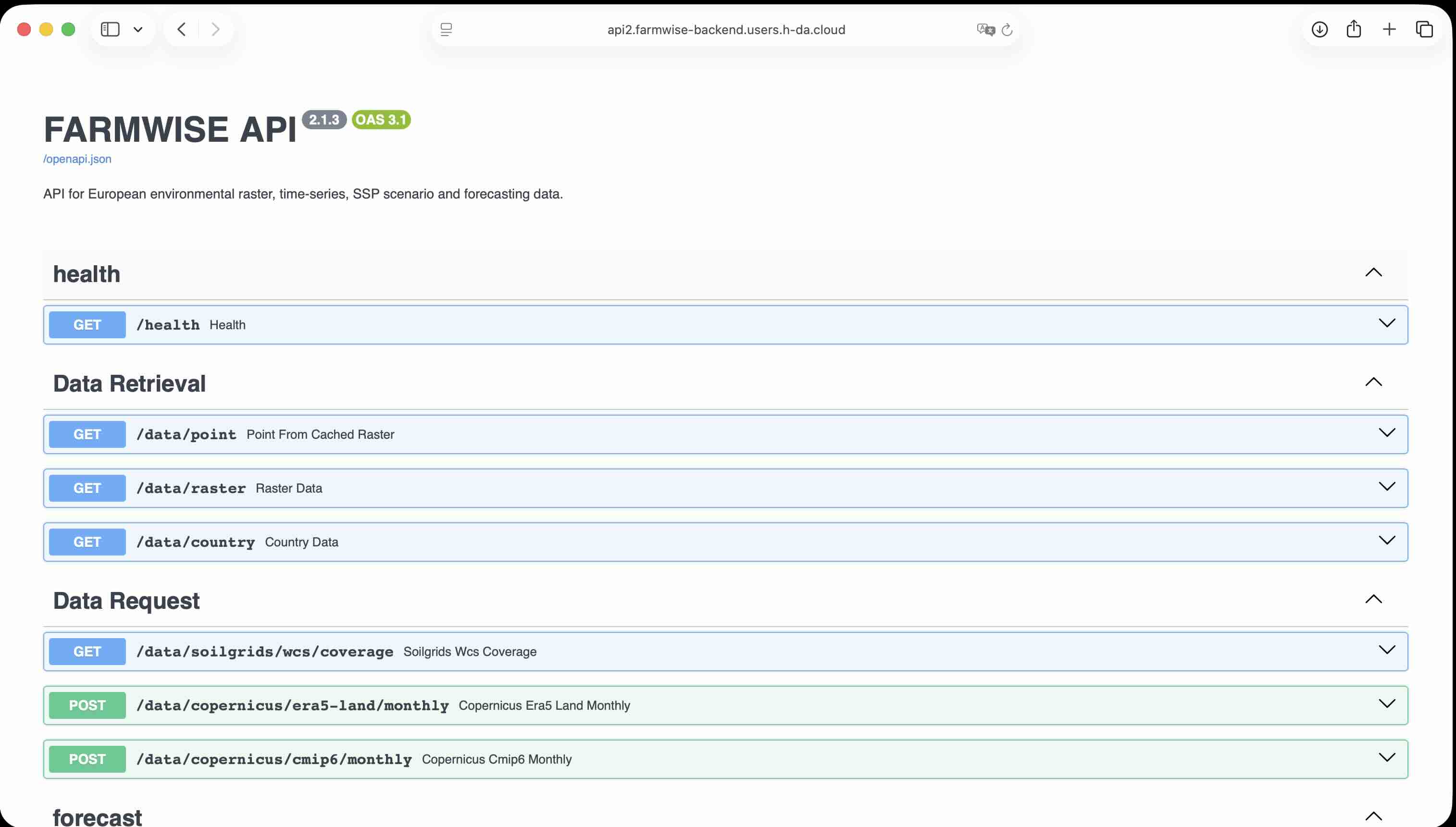Click the GET badge for /data/raster
This screenshot has height=827, width=1456.
tap(87, 489)
